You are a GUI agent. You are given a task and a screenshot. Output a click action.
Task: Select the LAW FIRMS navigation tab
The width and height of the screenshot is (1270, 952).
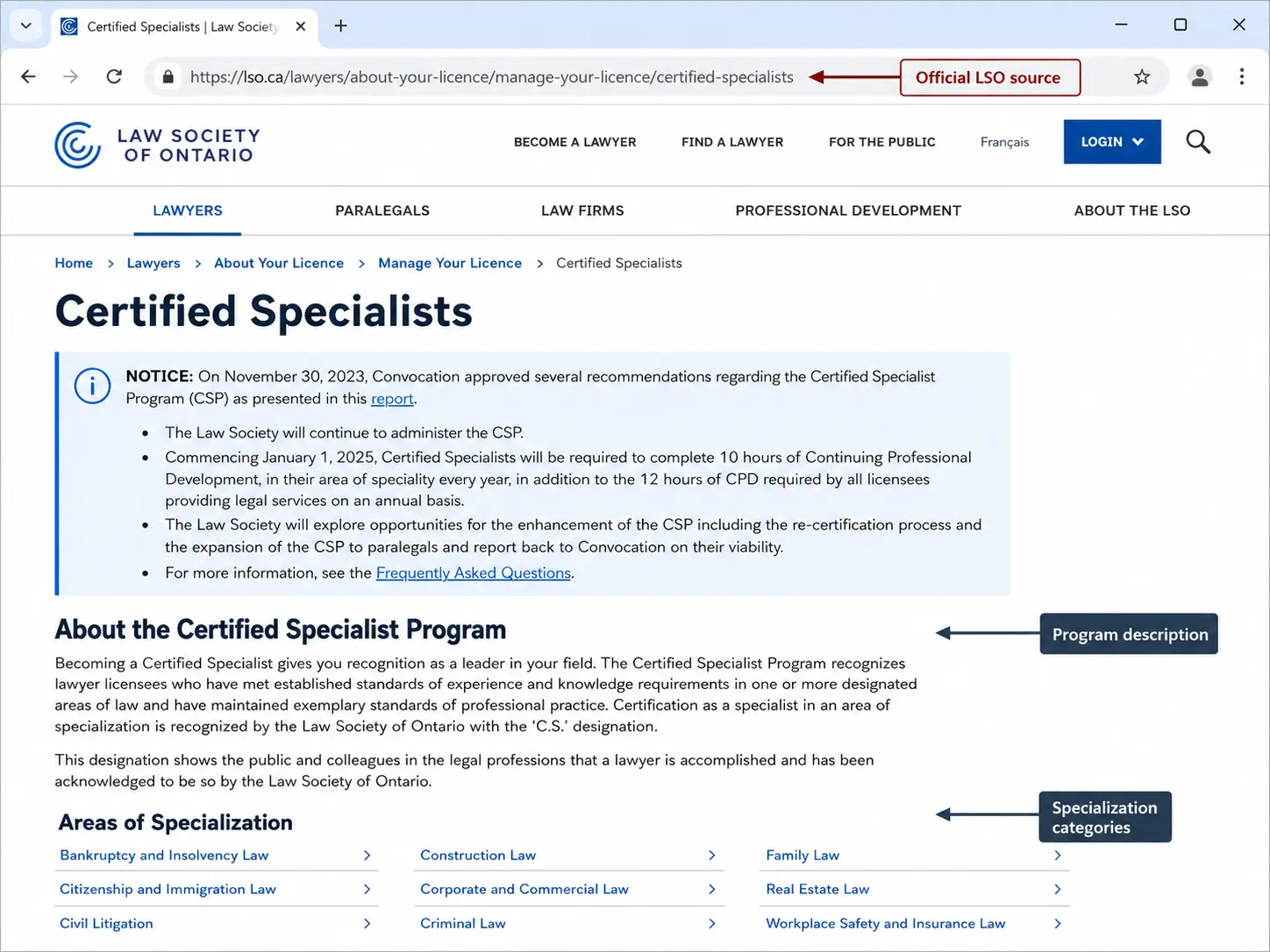tap(582, 210)
